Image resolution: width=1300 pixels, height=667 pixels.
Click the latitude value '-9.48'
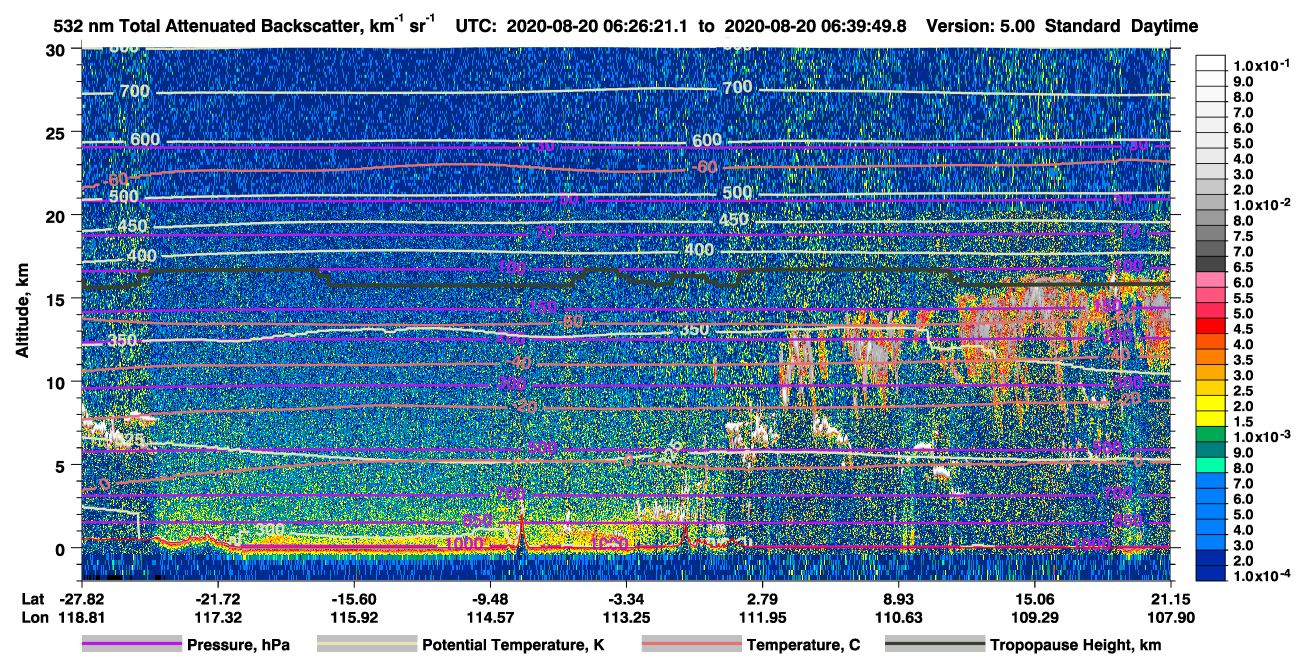(490, 598)
